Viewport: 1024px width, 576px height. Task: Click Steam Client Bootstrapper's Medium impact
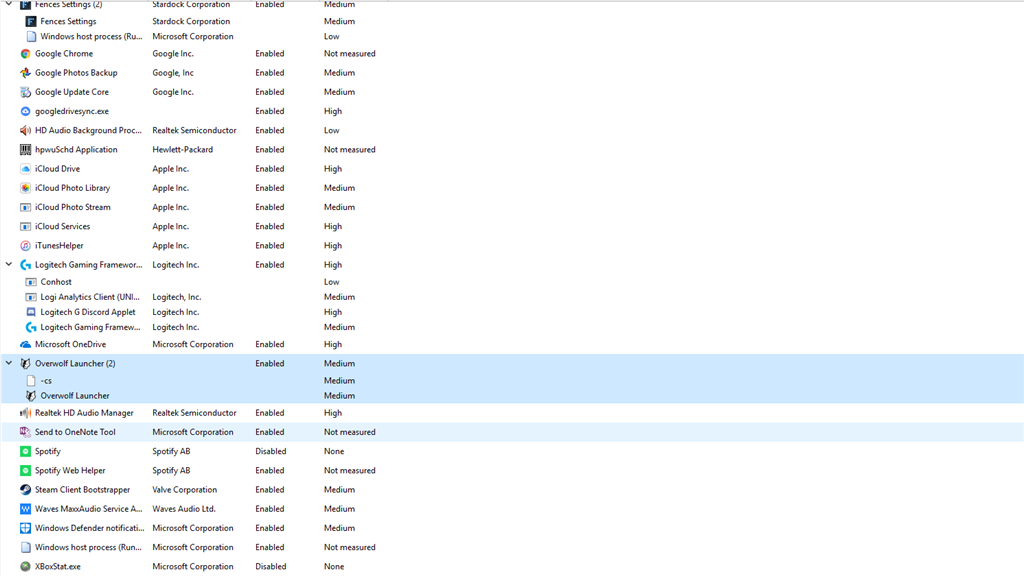pos(339,489)
